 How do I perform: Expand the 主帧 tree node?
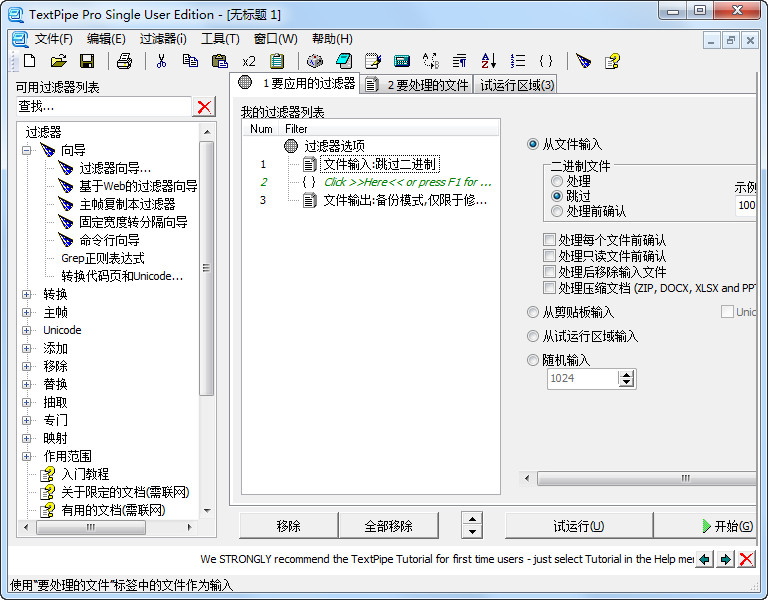point(26,312)
